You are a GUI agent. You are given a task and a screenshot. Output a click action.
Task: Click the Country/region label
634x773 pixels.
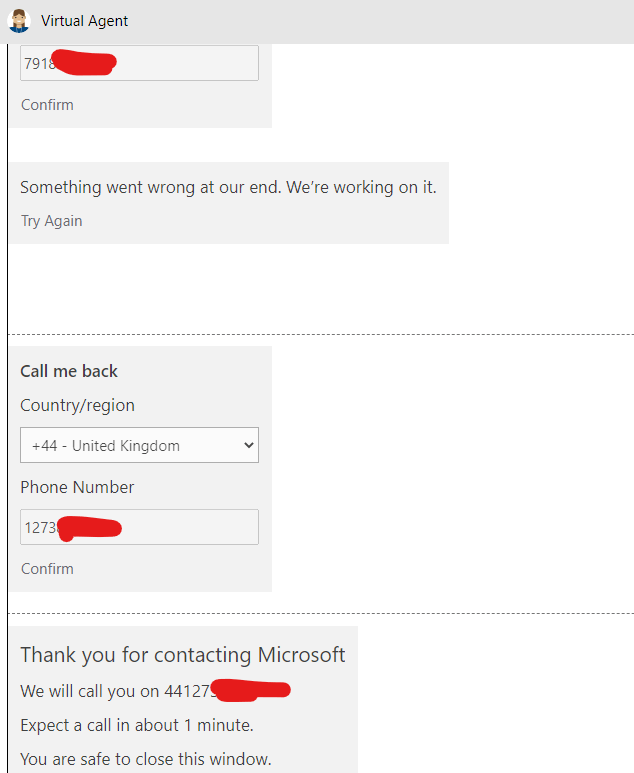coord(77,405)
